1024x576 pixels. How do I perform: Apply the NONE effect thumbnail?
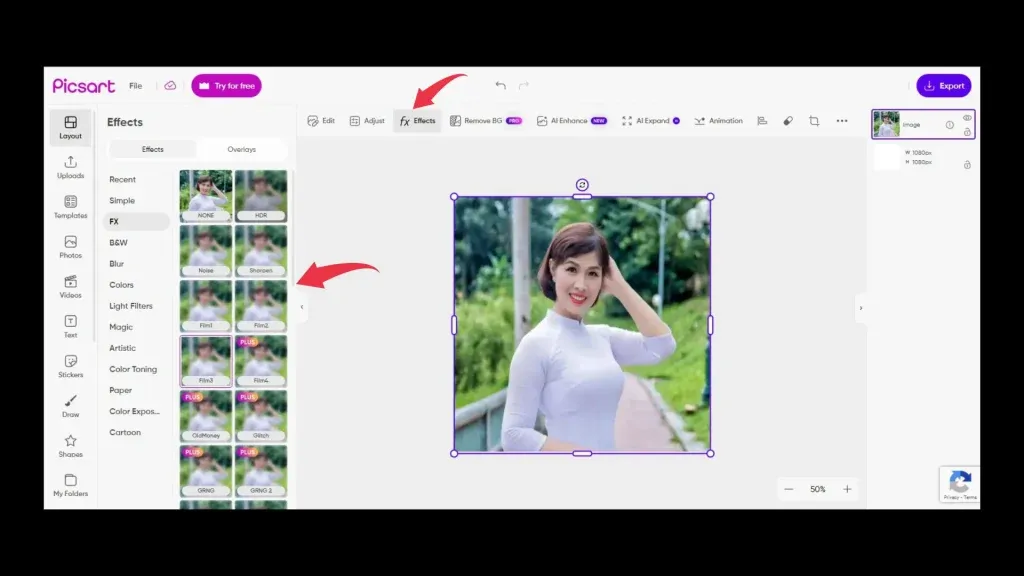coord(206,196)
